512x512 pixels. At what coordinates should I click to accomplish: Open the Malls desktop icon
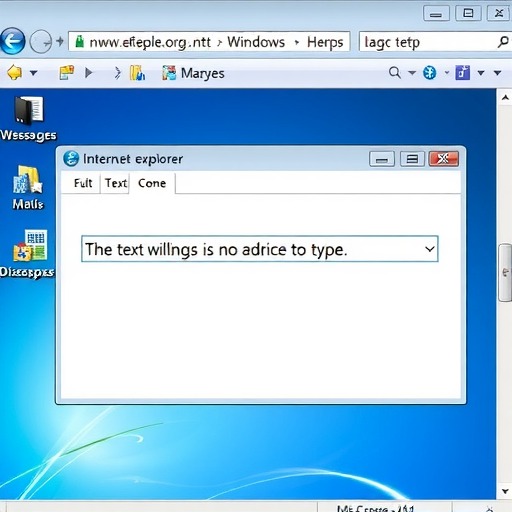(28, 188)
